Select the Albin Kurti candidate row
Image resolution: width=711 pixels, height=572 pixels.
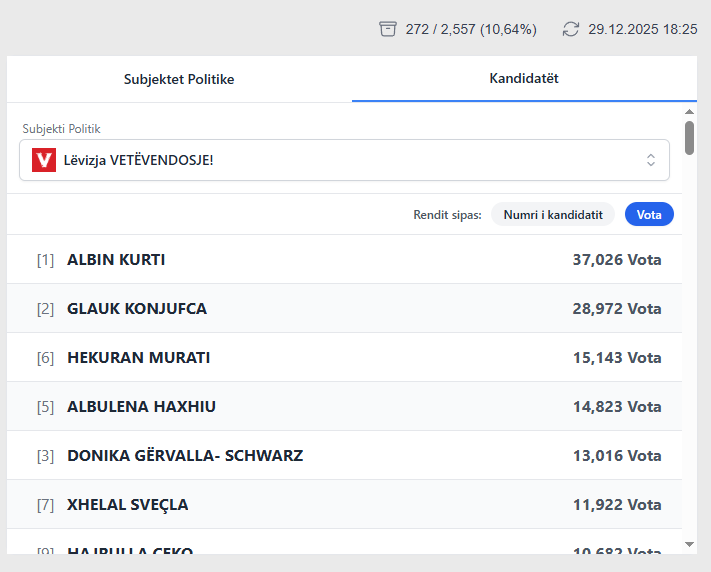coord(344,260)
